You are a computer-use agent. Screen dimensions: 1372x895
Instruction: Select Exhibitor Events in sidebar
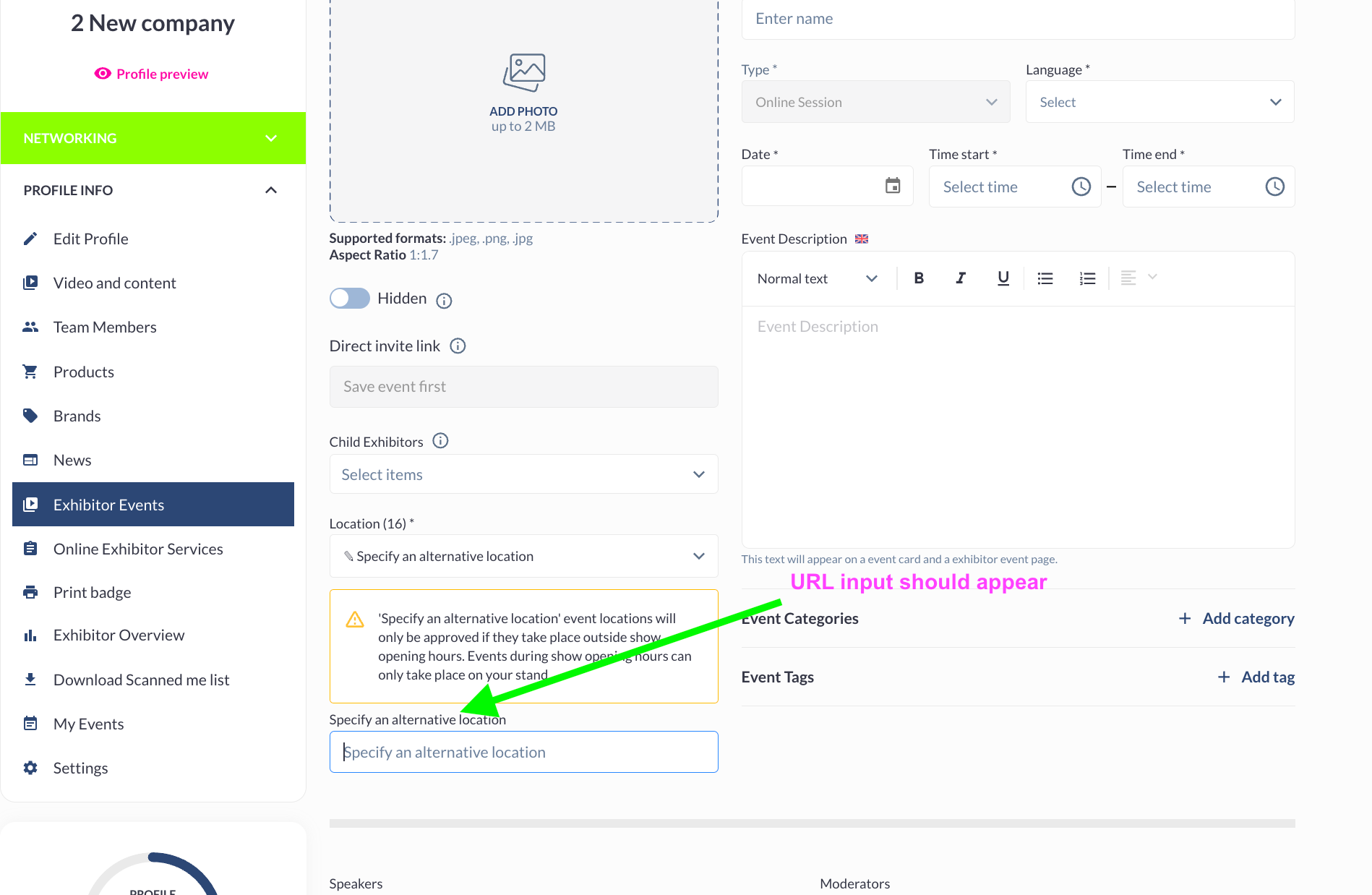[x=153, y=505]
